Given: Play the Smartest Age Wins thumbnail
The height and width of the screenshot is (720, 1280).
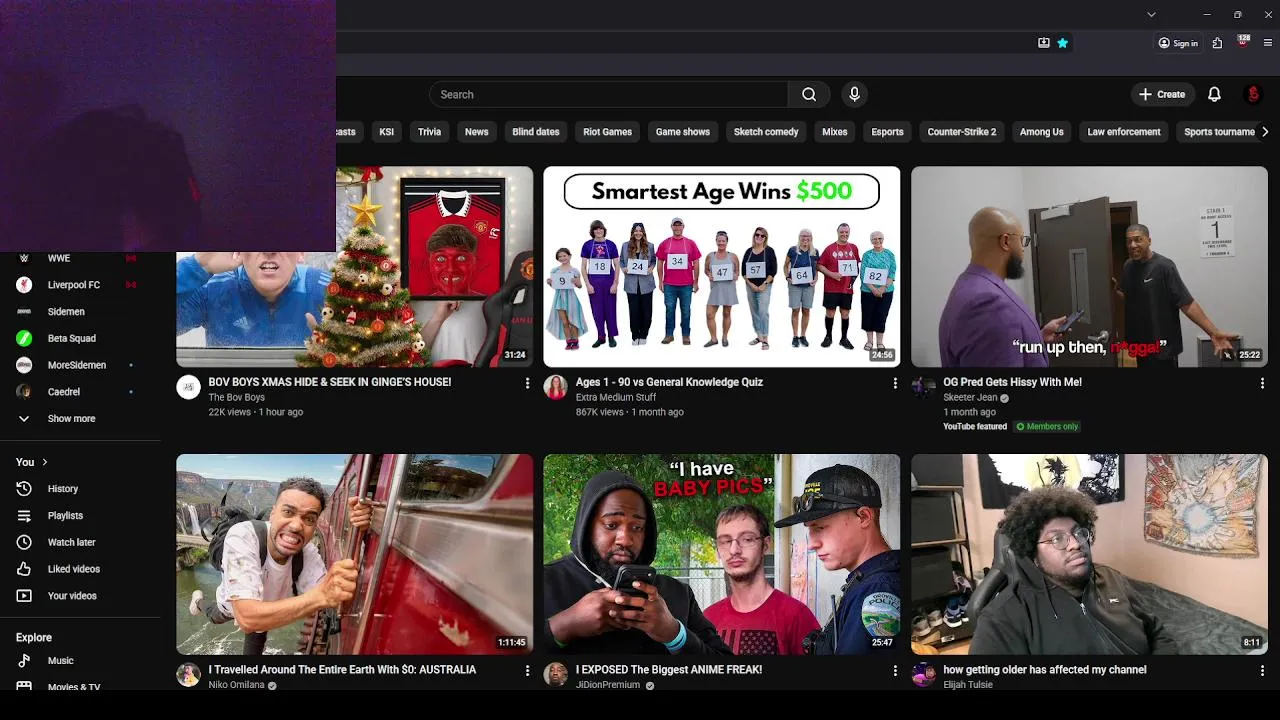Looking at the screenshot, I should click(722, 266).
